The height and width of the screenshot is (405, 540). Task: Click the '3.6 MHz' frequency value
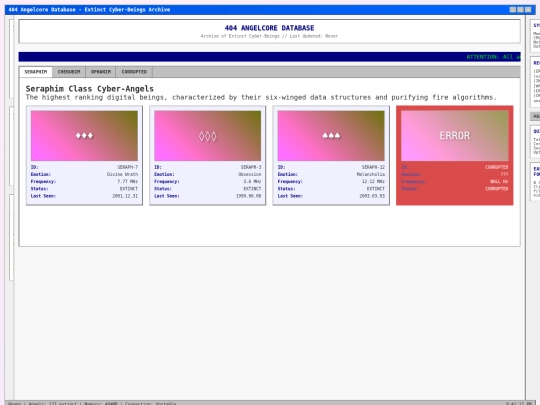point(252,181)
